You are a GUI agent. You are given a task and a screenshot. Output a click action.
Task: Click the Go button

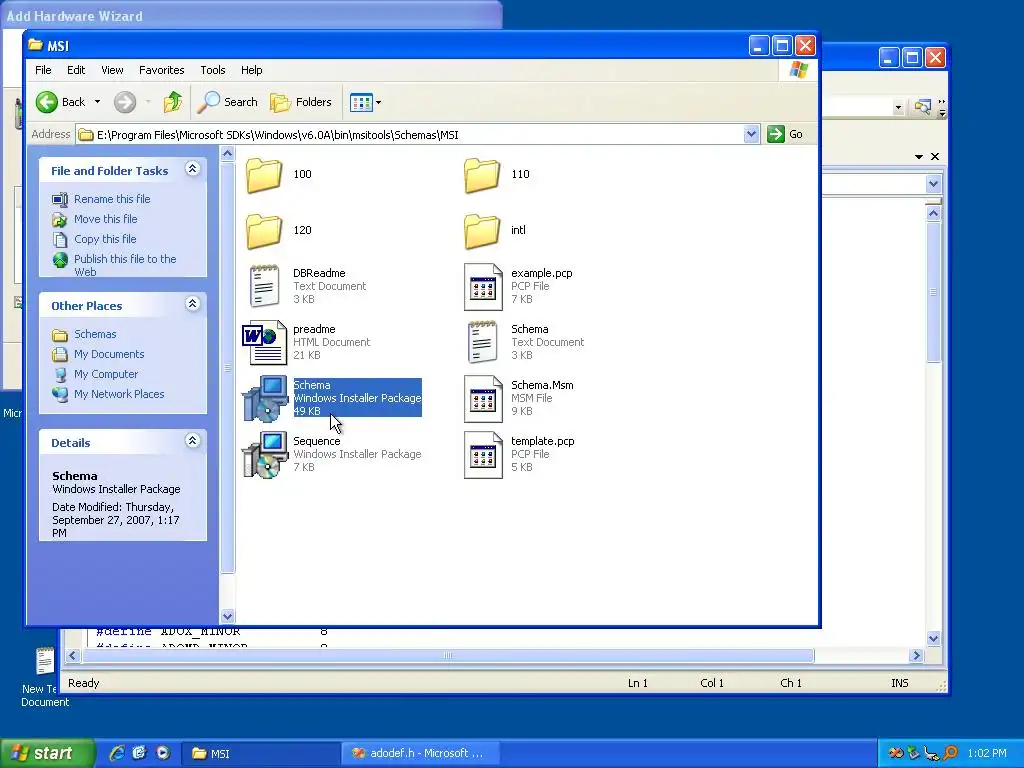click(x=786, y=135)
